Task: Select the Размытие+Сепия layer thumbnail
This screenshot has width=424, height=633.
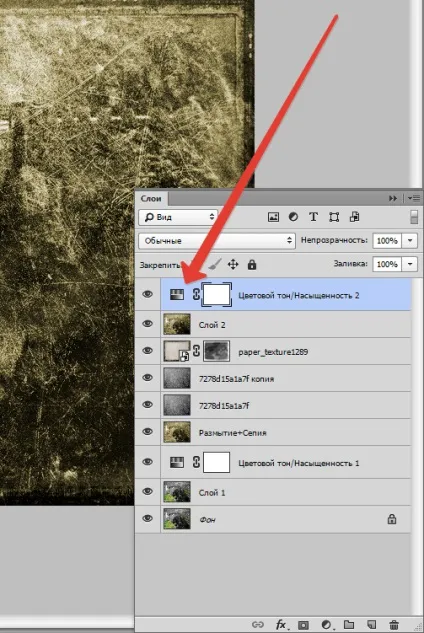Action: click(177, 432)
